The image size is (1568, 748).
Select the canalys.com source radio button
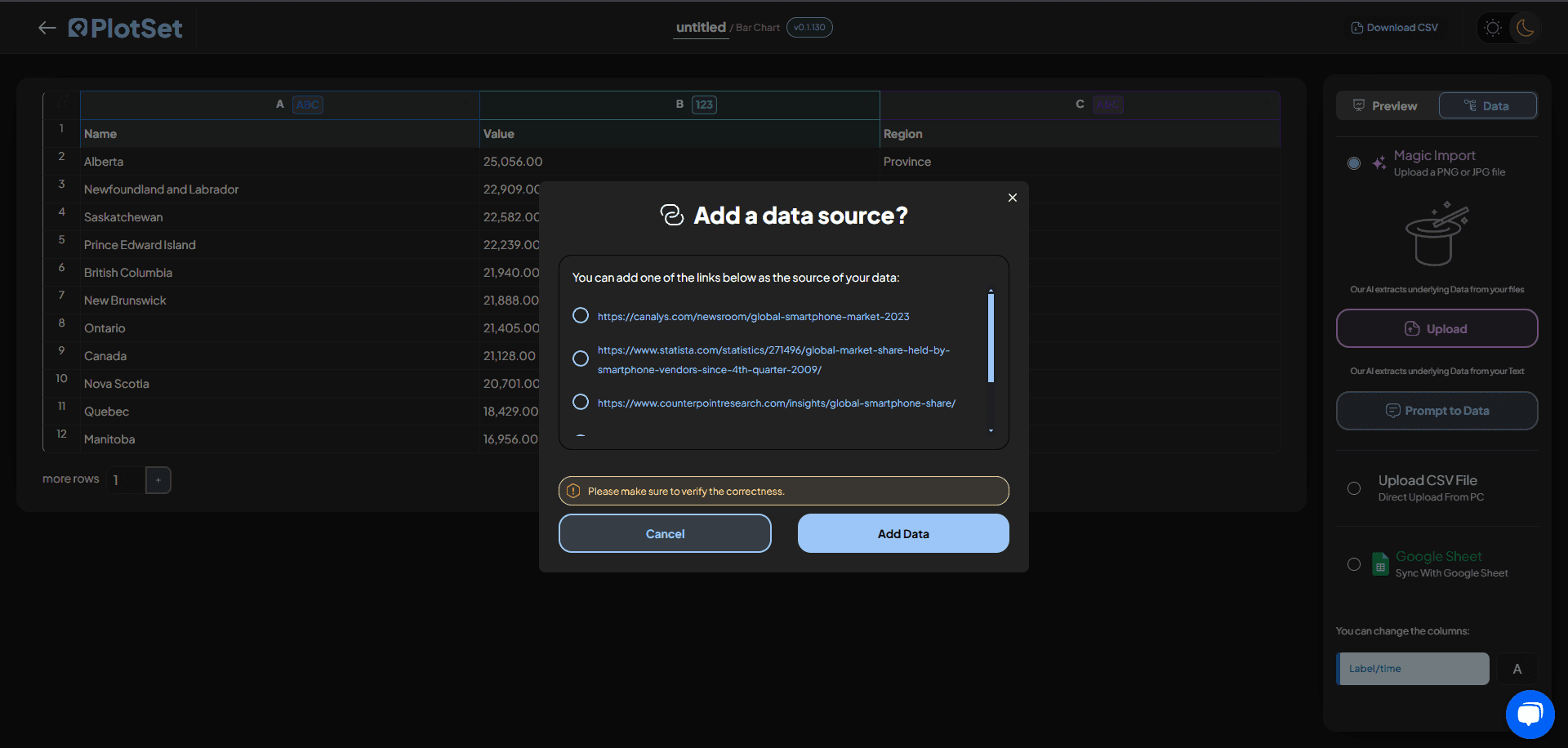point(581,315)
